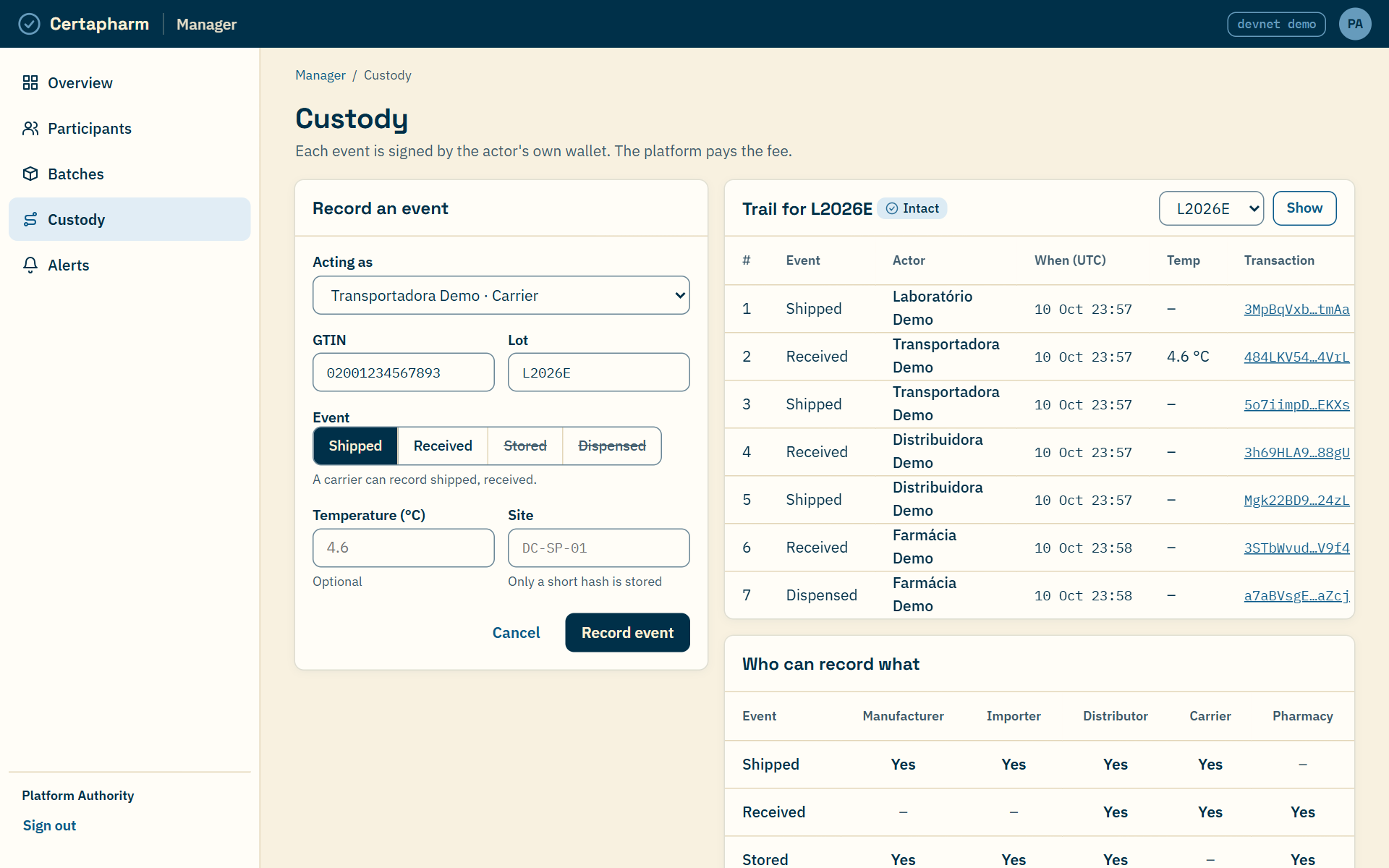This screenshot has width=1389, height=868.
Task: Open Participants in the sidebar
Action: (130, 128)
